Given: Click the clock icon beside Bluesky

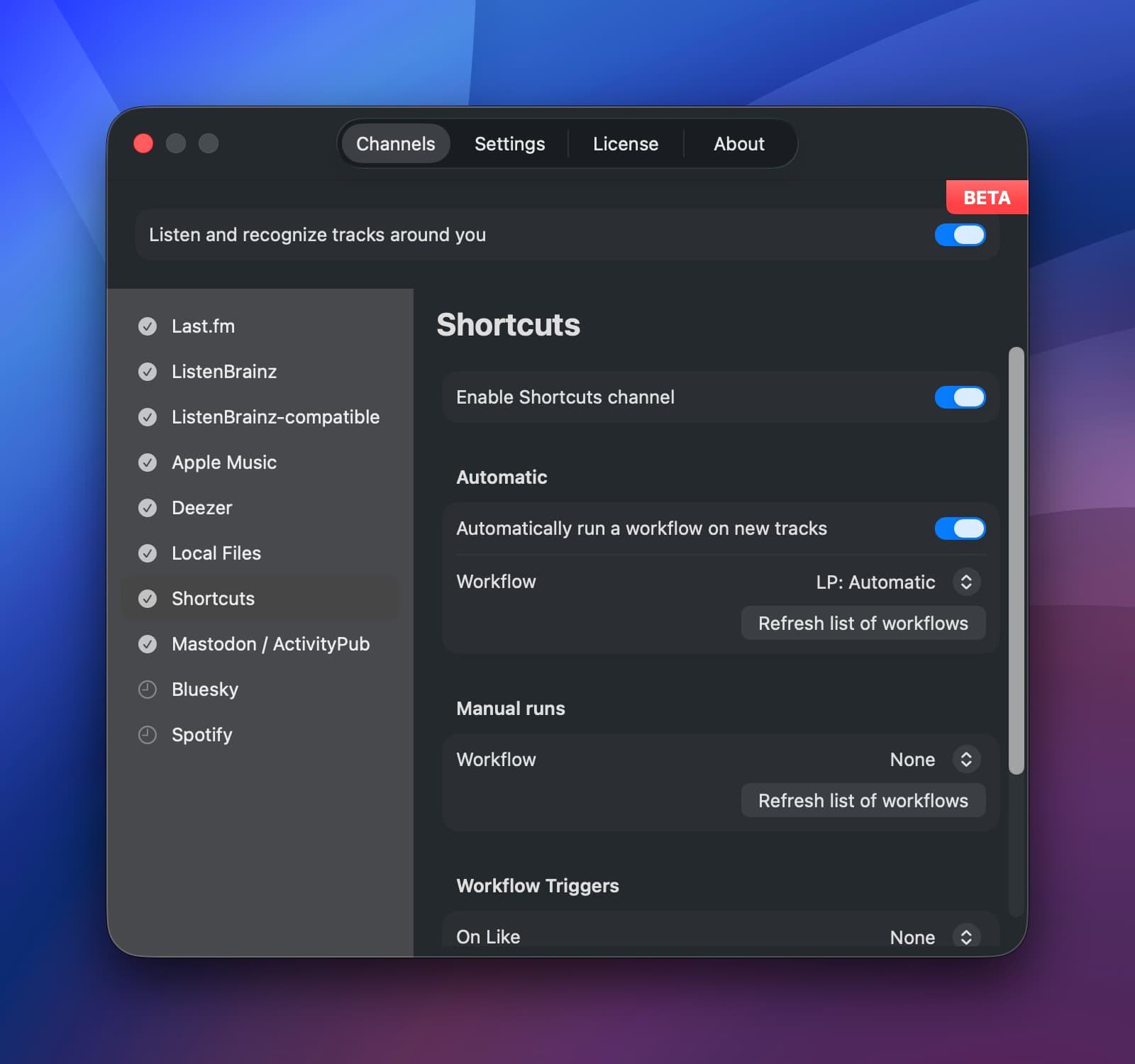Looking at the screenshot, I should pos(148,689).
